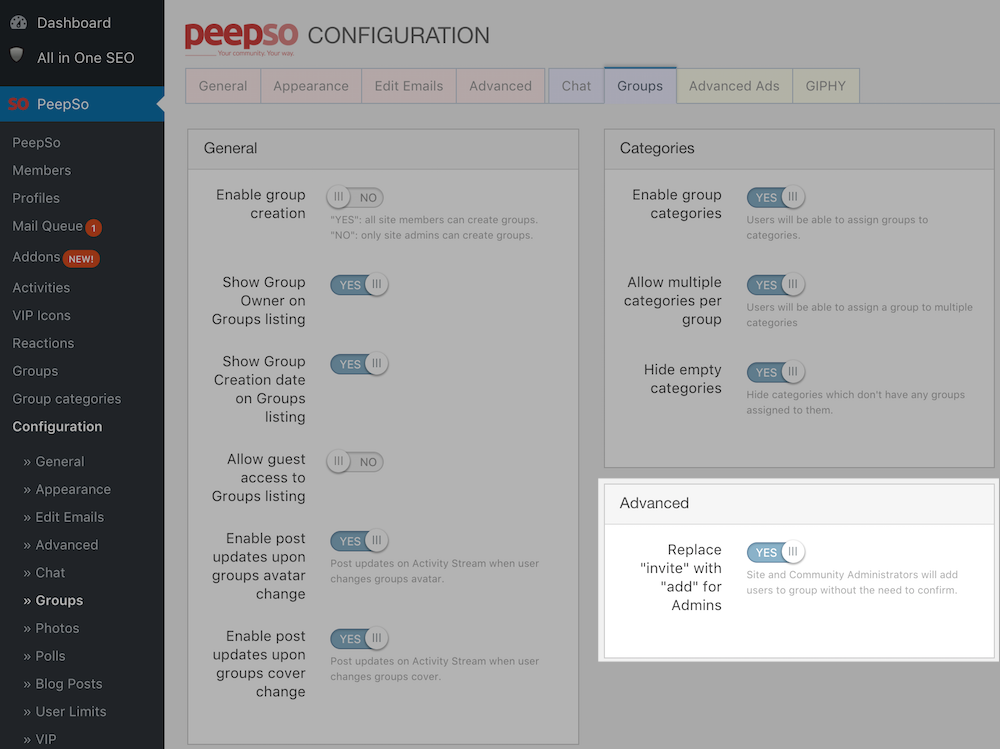Toggle Enable group creation switch
The image size is (1000, 749).
click(355, 197)
